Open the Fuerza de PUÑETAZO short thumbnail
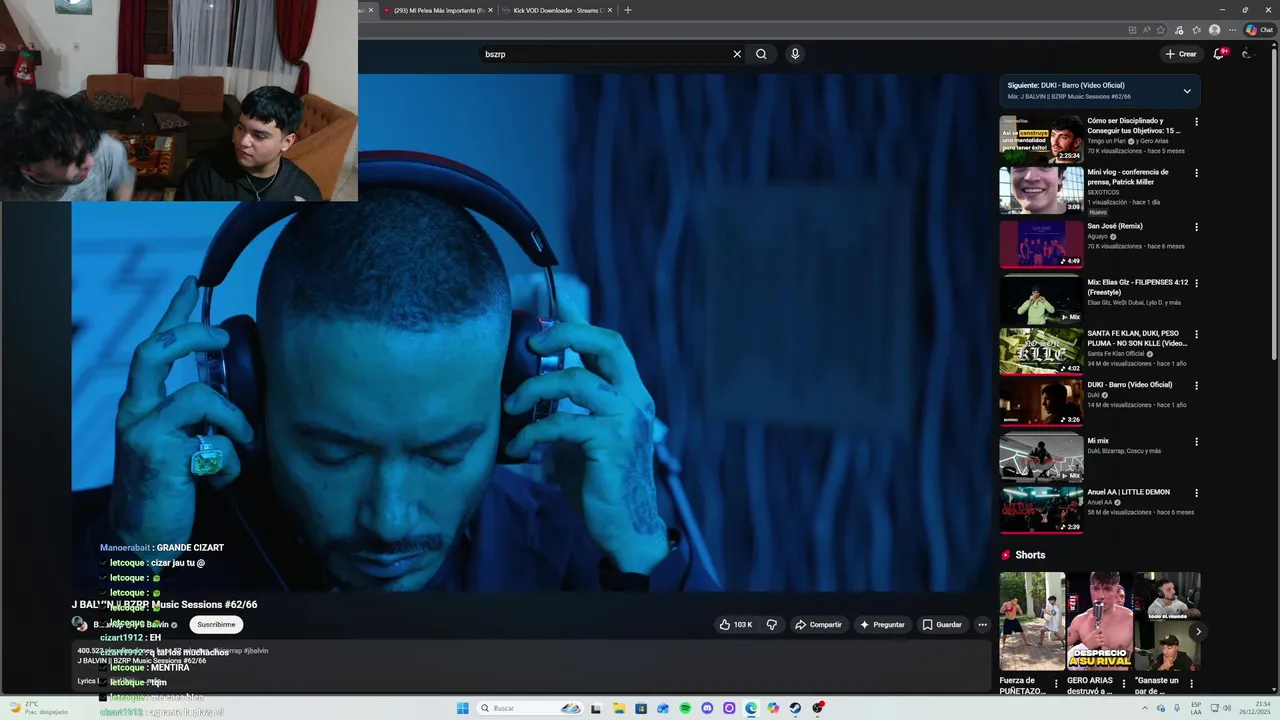The image size is (1280, 720). (x=1032, y=621)
